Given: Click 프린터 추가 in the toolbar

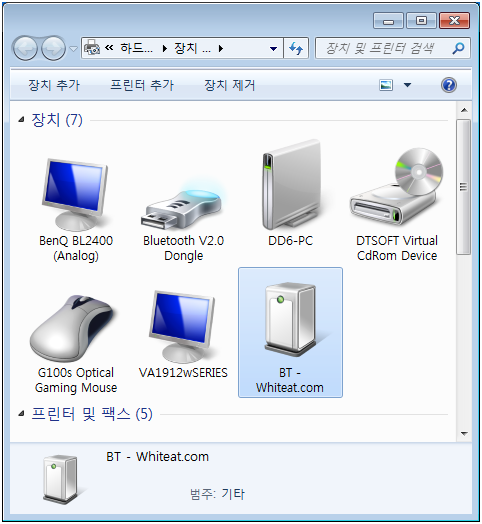Looking at the screenshot, I should (142, 85).
